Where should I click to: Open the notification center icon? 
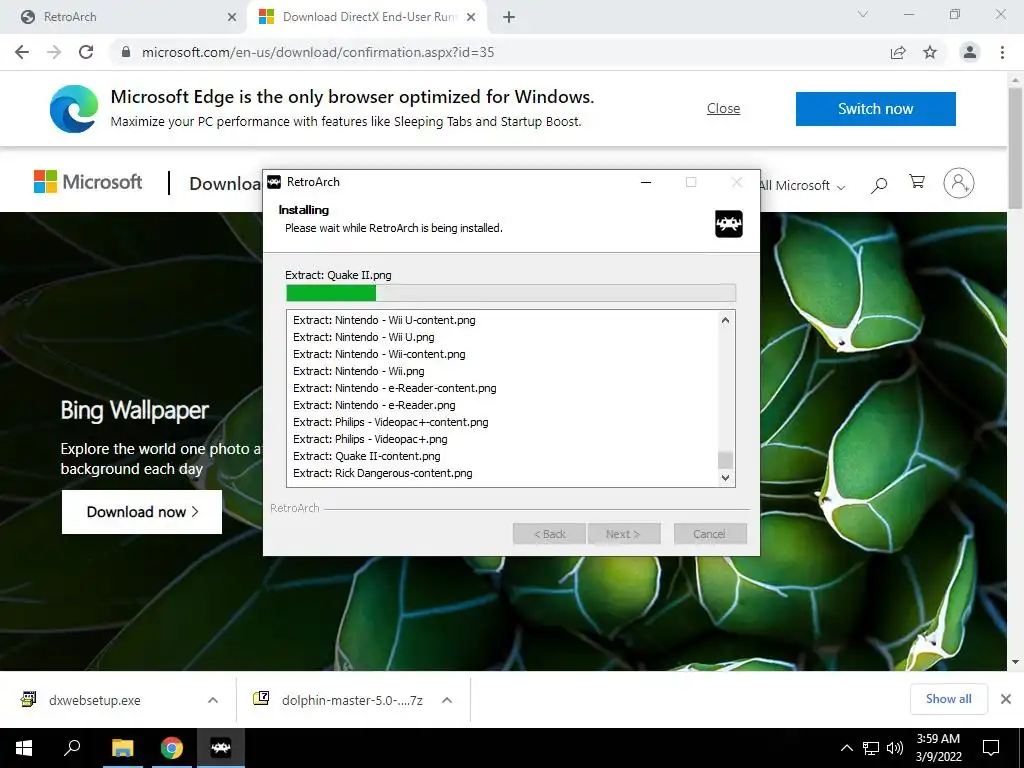(x=991, y=748)
